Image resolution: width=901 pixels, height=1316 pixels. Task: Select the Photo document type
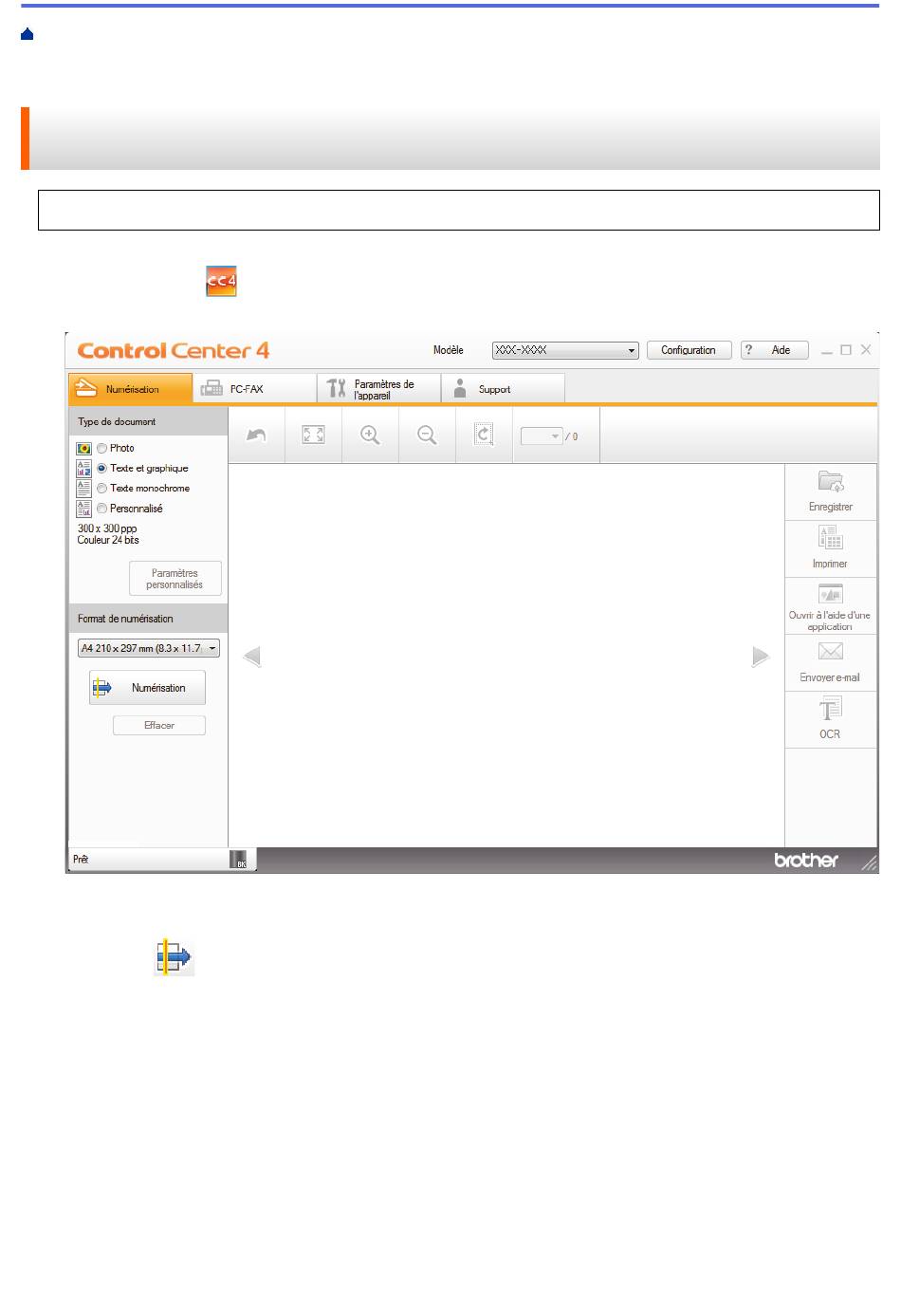tap(101, 448)
